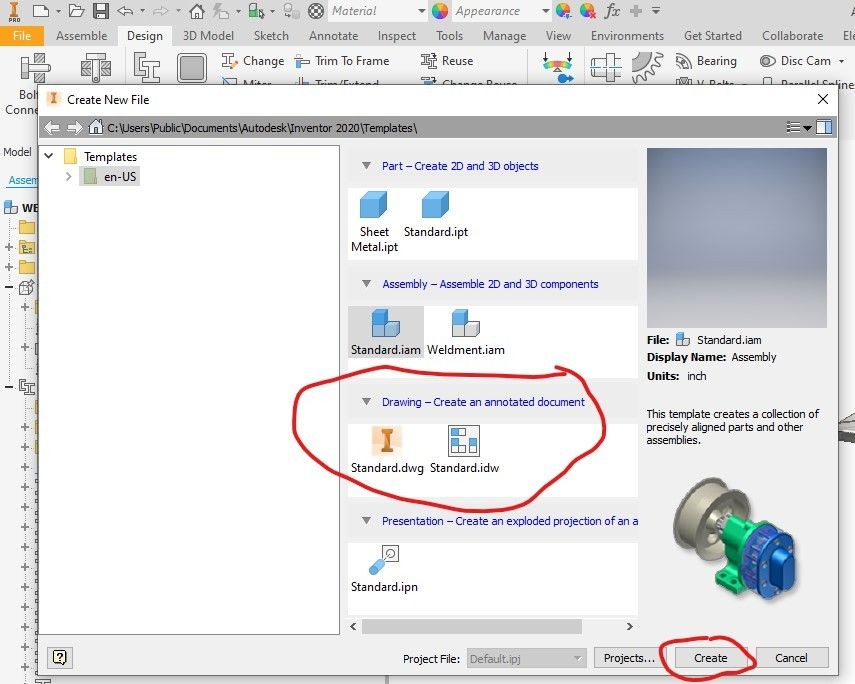Click the Disc Cam tool
This screenshot has width=855, height=684.
click(796, 61)
